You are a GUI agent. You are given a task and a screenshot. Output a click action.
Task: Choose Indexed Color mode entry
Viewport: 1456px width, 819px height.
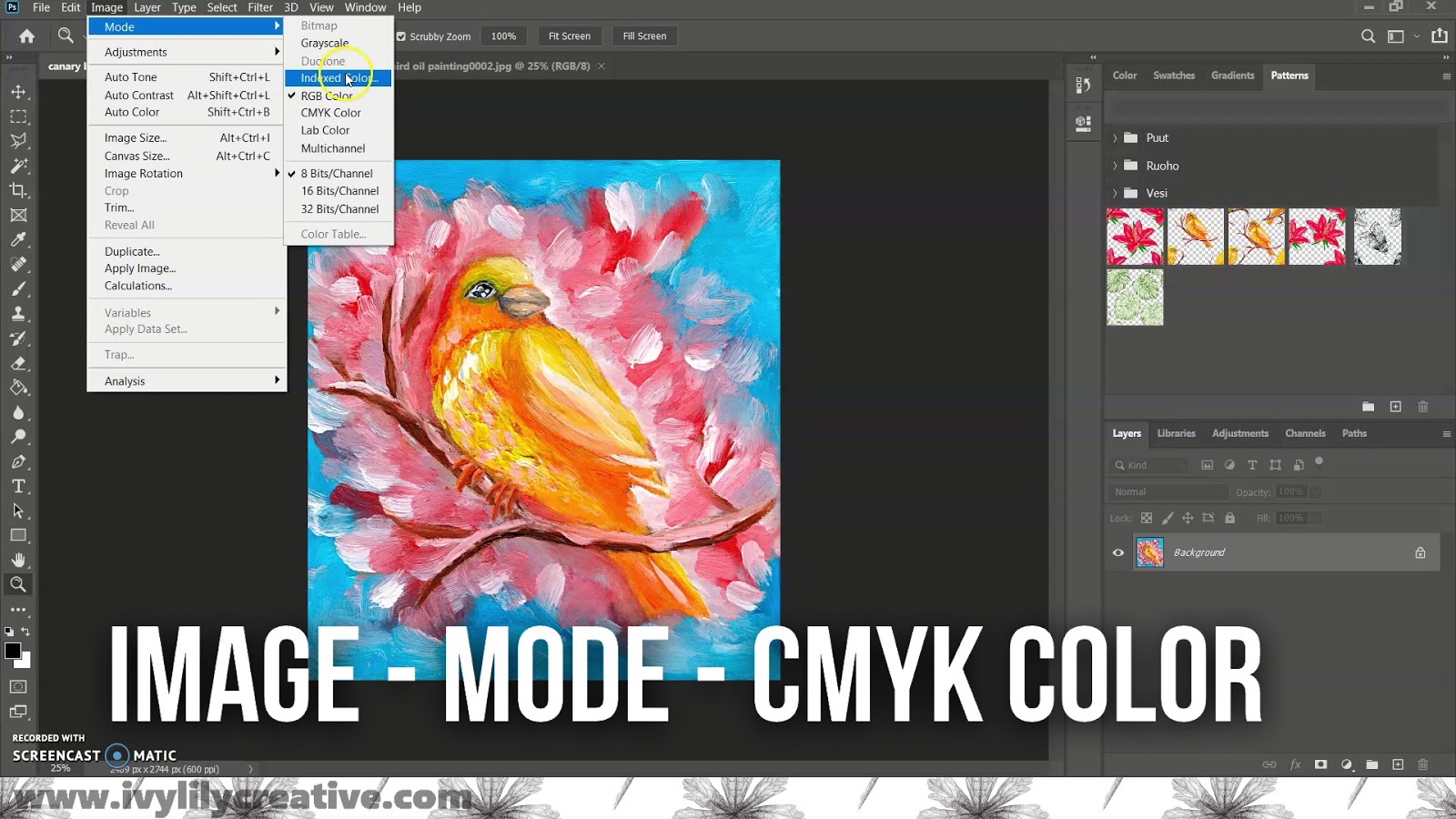point(339,78)
